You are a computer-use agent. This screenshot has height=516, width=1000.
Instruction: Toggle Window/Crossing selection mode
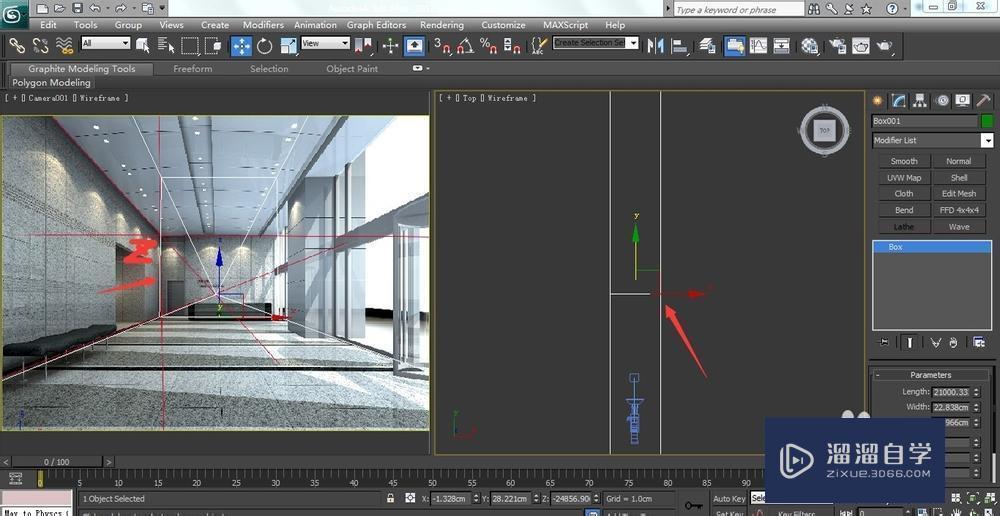tap(213, 45)
